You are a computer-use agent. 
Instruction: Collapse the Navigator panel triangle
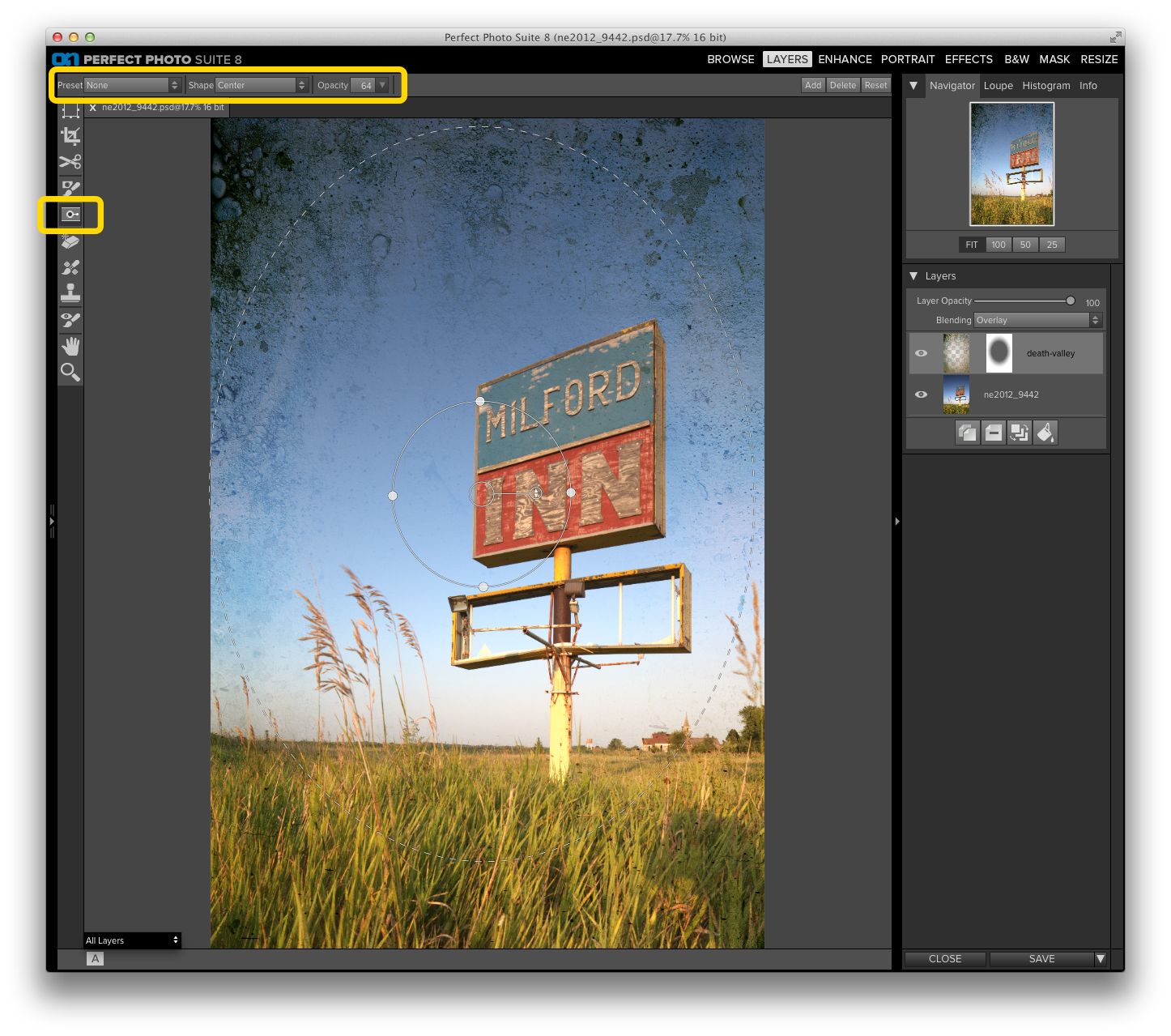[x=913, y=85]
